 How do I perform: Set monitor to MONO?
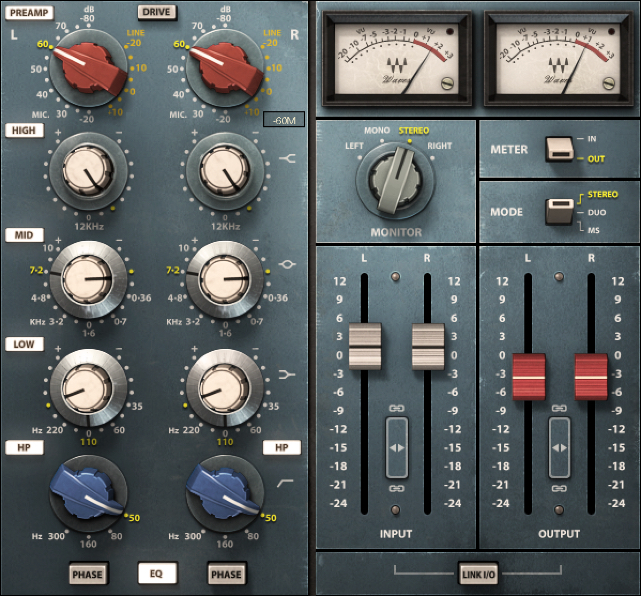[x=377, y=130]
